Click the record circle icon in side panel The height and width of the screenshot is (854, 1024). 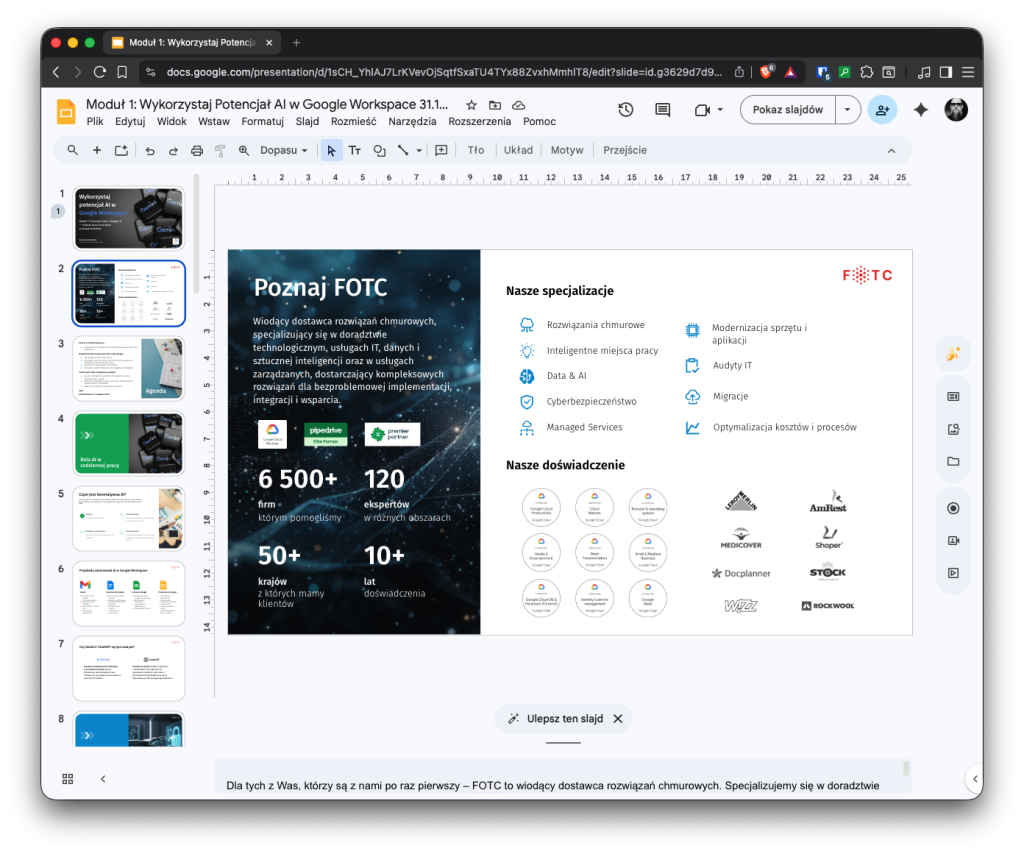click(x=953, y=508)
